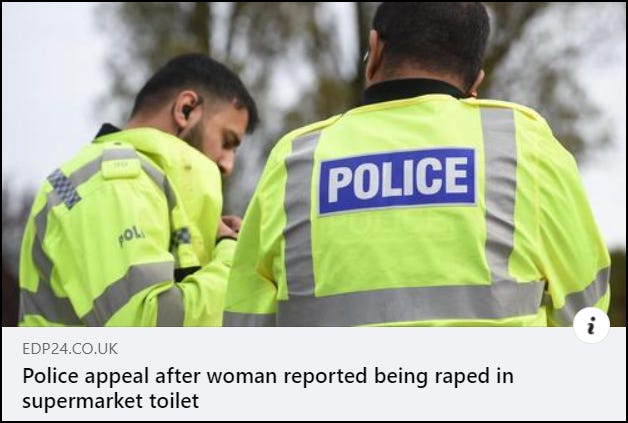Screen dimensions: 628x423
Task: Click the blue POLICE badge in photo
Action: click(397, 181)
